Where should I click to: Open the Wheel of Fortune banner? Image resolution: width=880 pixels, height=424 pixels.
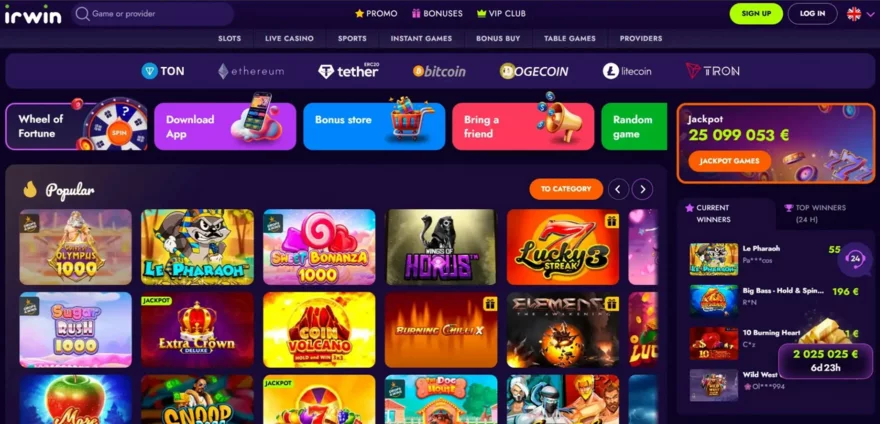pos(76,126)
